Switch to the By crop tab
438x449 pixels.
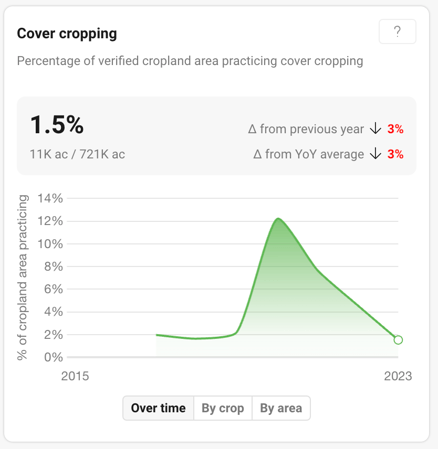pyautogui.click(x=223, y=408)
